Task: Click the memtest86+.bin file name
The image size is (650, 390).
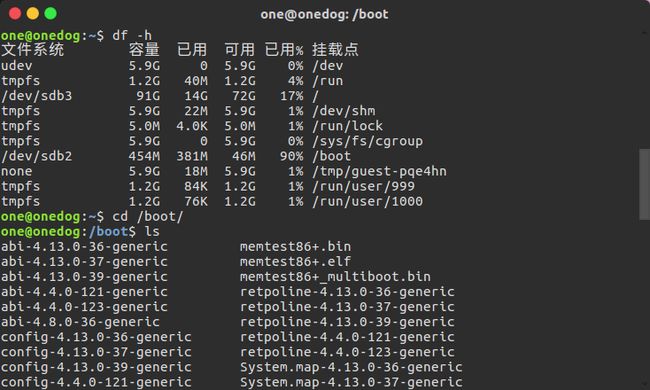Action: click(x=295, y=247)
